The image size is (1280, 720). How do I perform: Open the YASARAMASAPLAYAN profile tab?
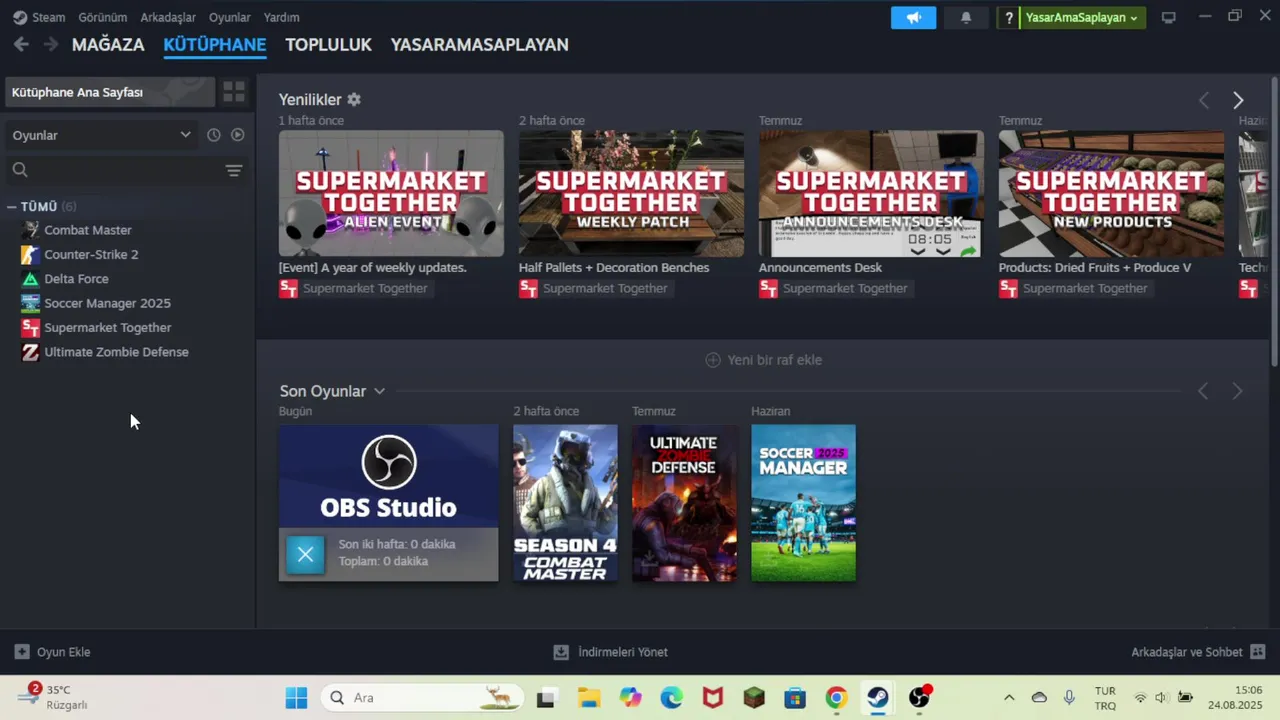pos(479,44)
